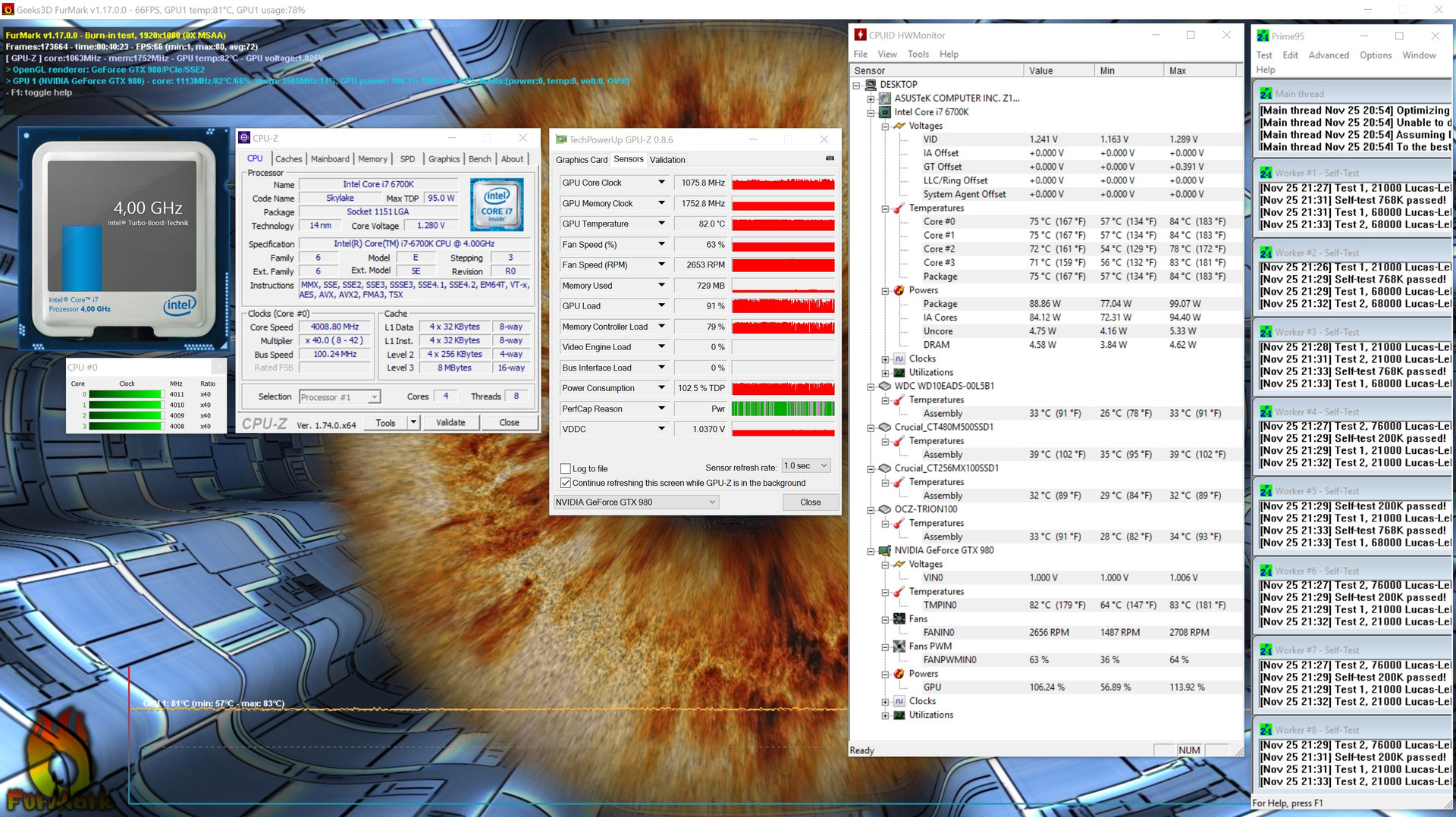Open the Options menu in Prime95
The width and height of the screenshot is (1456, 817).
(1376, 55)
